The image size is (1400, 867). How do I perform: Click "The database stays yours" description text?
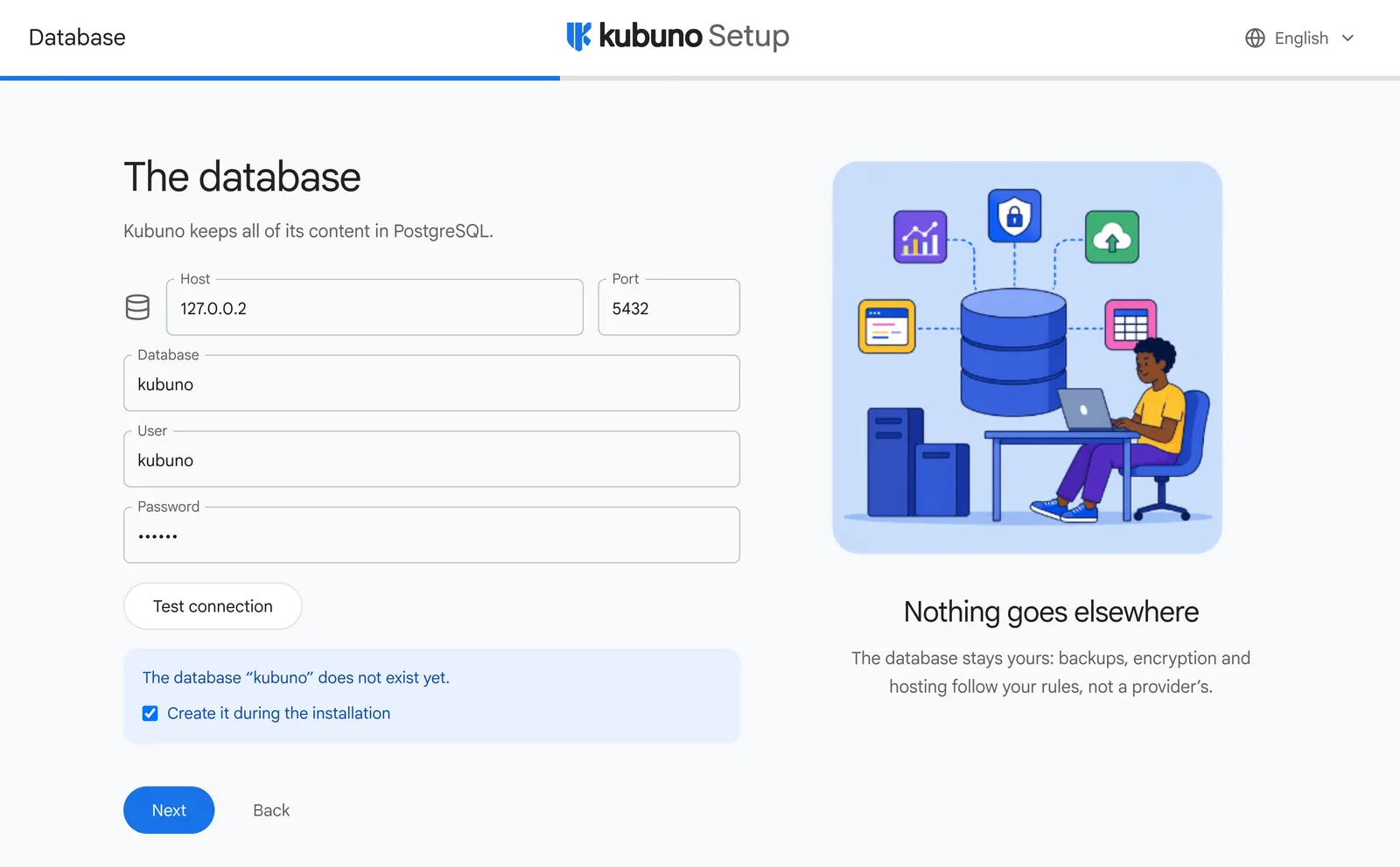click(1051, 672)
